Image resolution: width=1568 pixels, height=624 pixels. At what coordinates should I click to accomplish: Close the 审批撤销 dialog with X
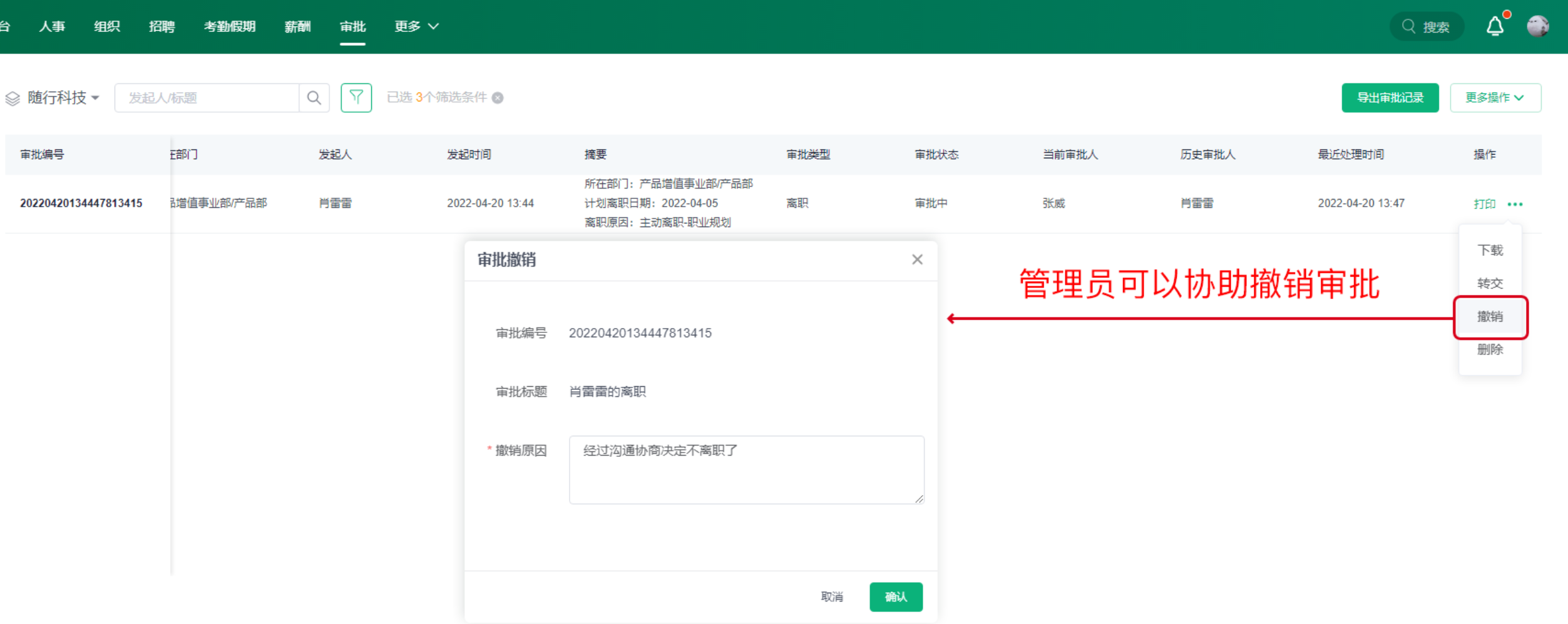(x=917, y=260)
